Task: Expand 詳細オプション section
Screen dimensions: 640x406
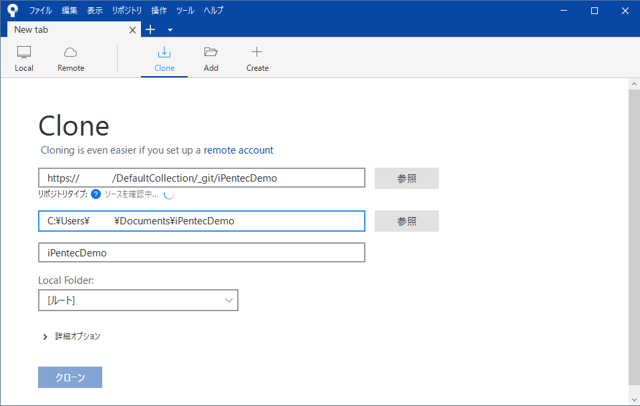Action: pos(71,336)
